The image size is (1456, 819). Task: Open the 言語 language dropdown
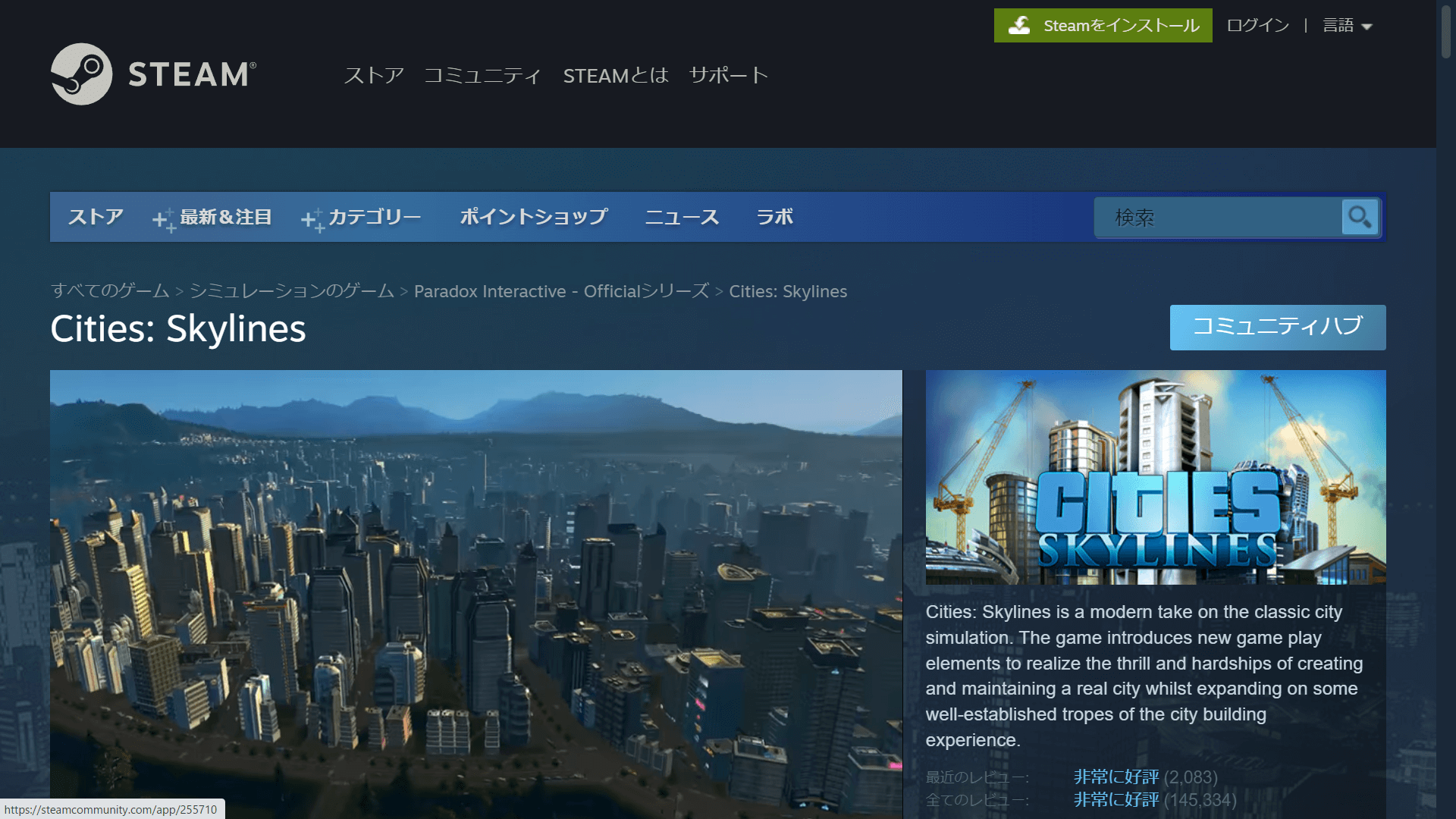coord(1348,26)
